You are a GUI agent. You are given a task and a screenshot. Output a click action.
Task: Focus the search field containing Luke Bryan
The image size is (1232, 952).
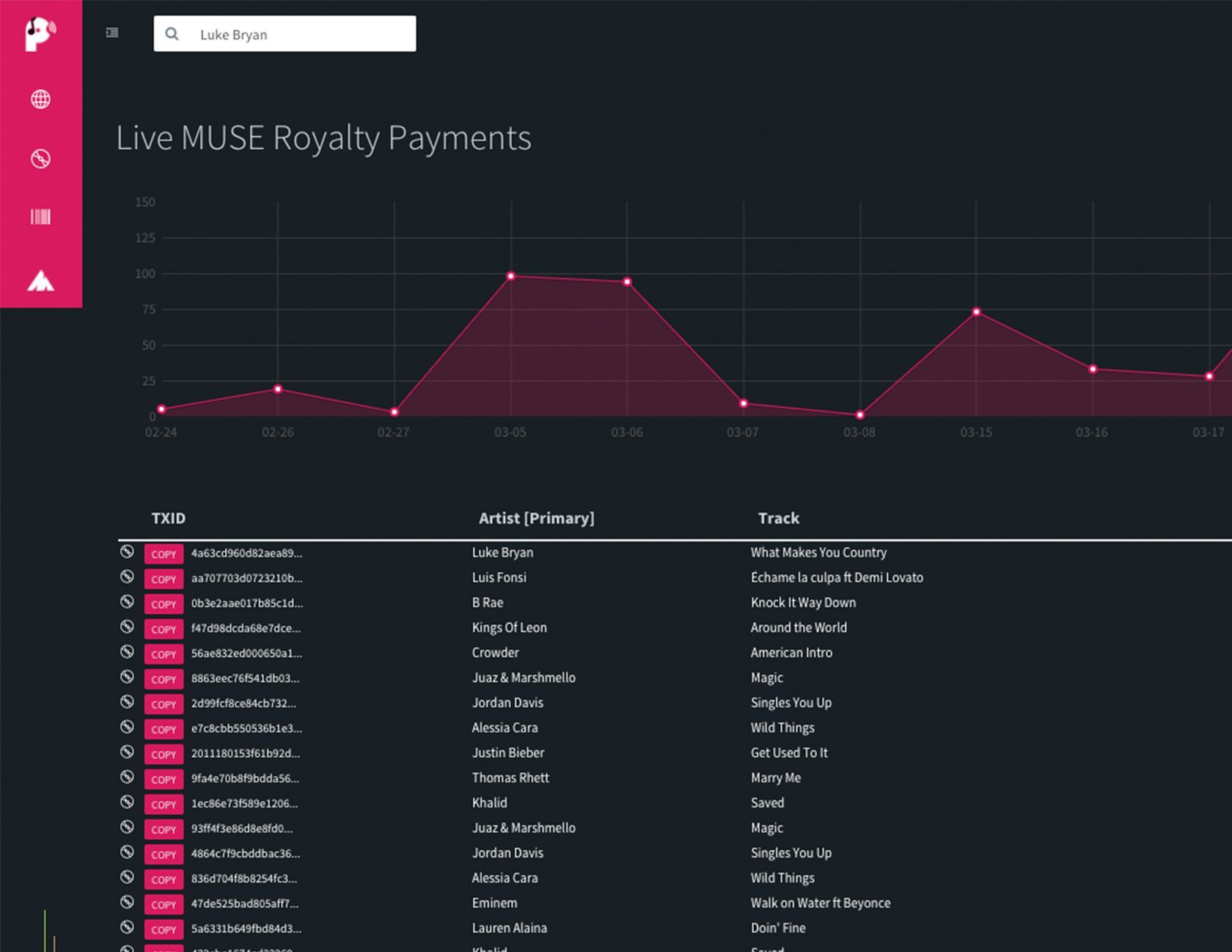click(285, 34)
